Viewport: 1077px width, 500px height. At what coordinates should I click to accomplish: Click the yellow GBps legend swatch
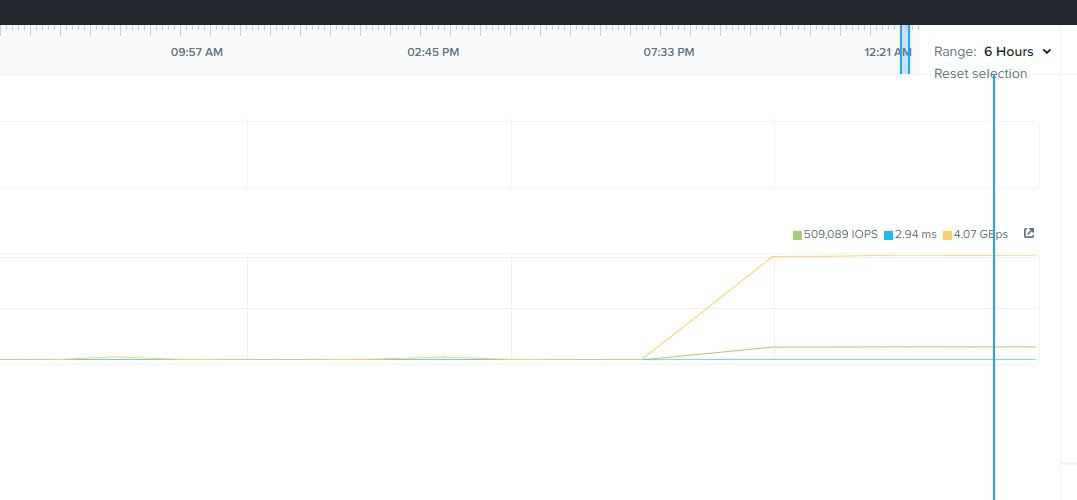point(948,235)
